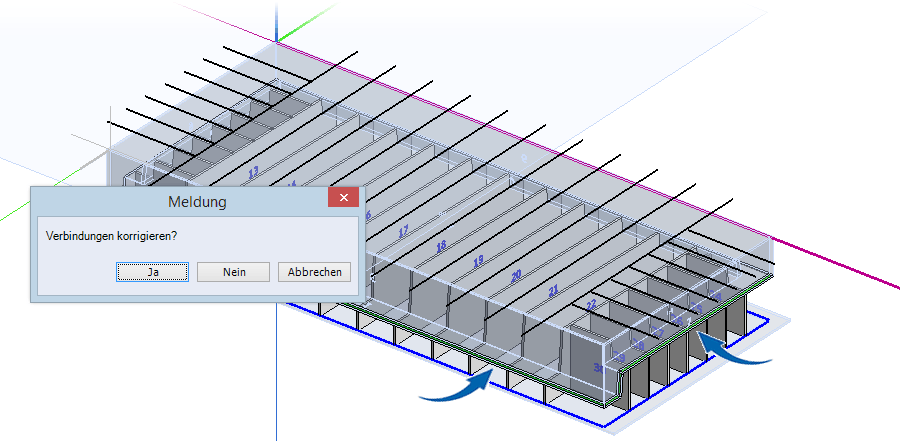
Task: Select profile label 19
Action: [478, 260]
